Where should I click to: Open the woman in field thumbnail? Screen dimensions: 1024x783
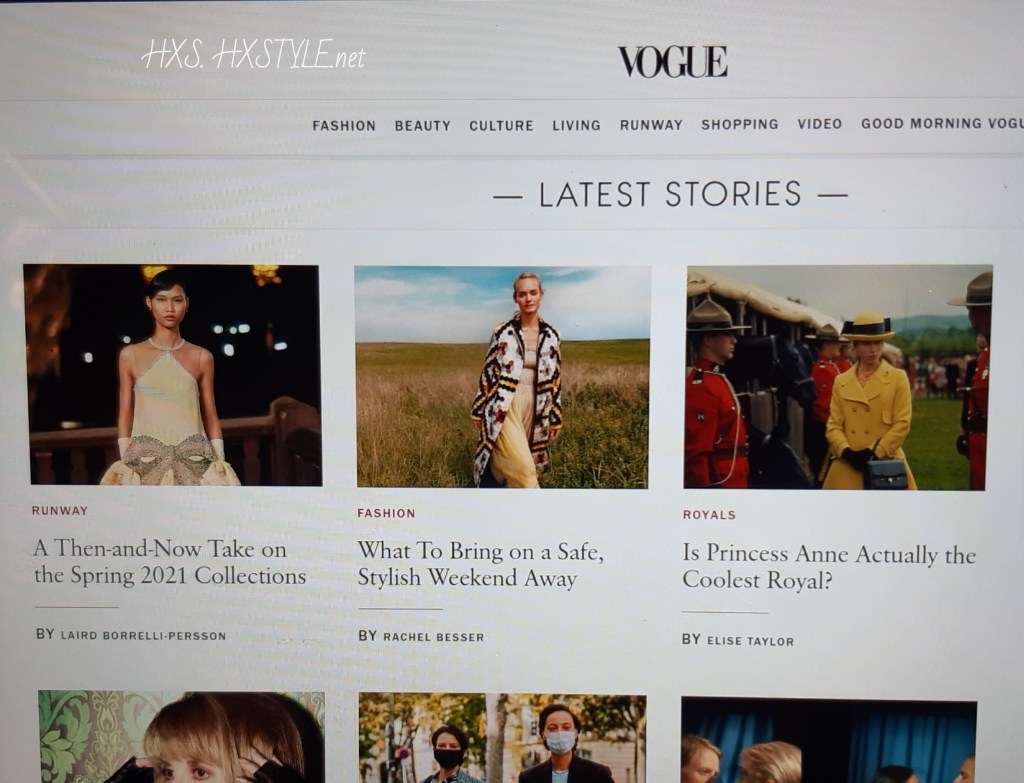(502, 377)
